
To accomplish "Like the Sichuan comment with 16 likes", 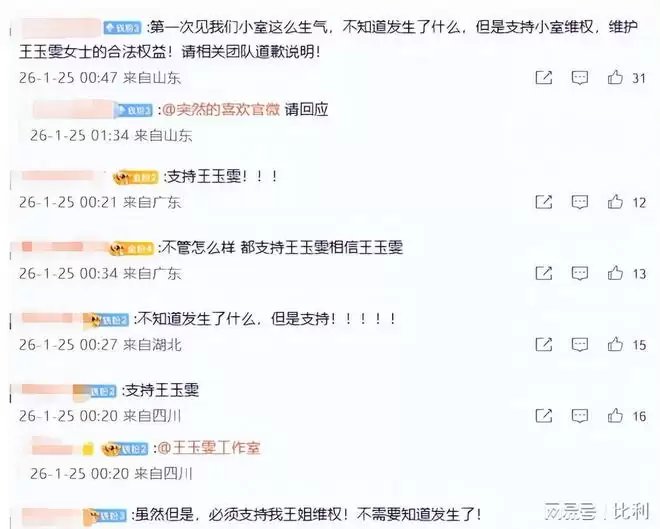I will [615, 415].
